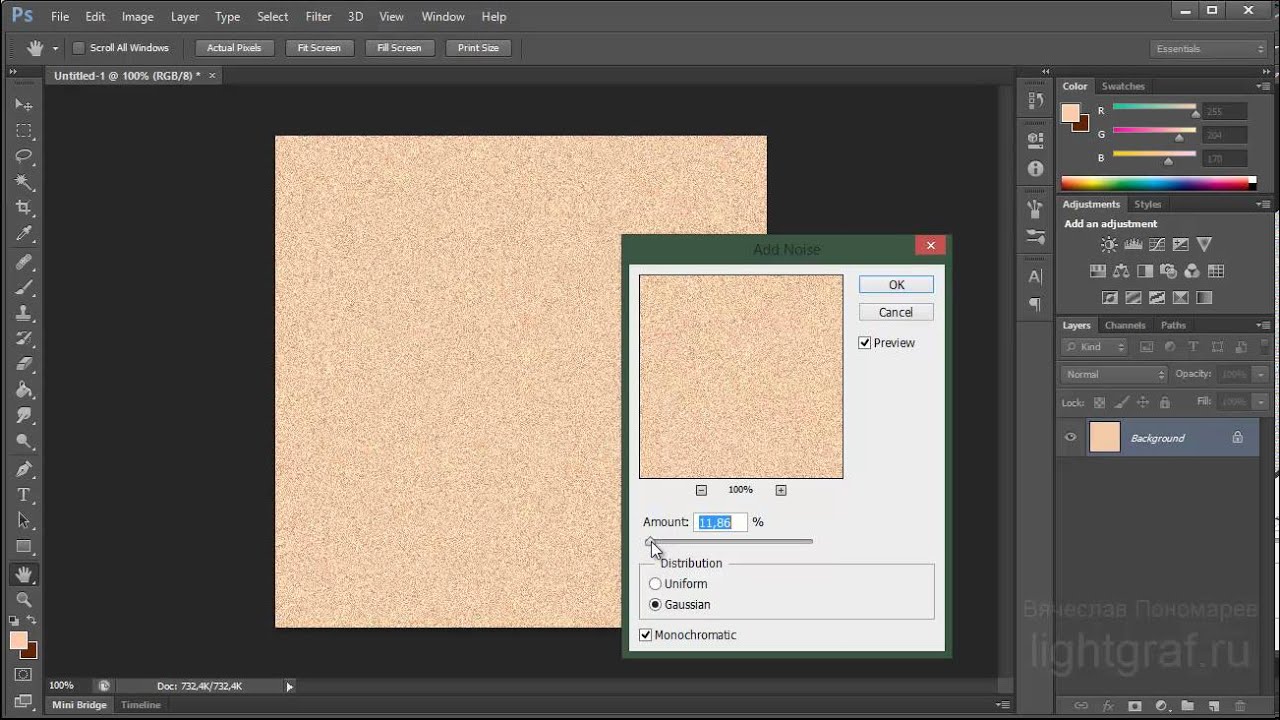
Task: Switch to the Channels tab
Action: (x=1124, y=325)
